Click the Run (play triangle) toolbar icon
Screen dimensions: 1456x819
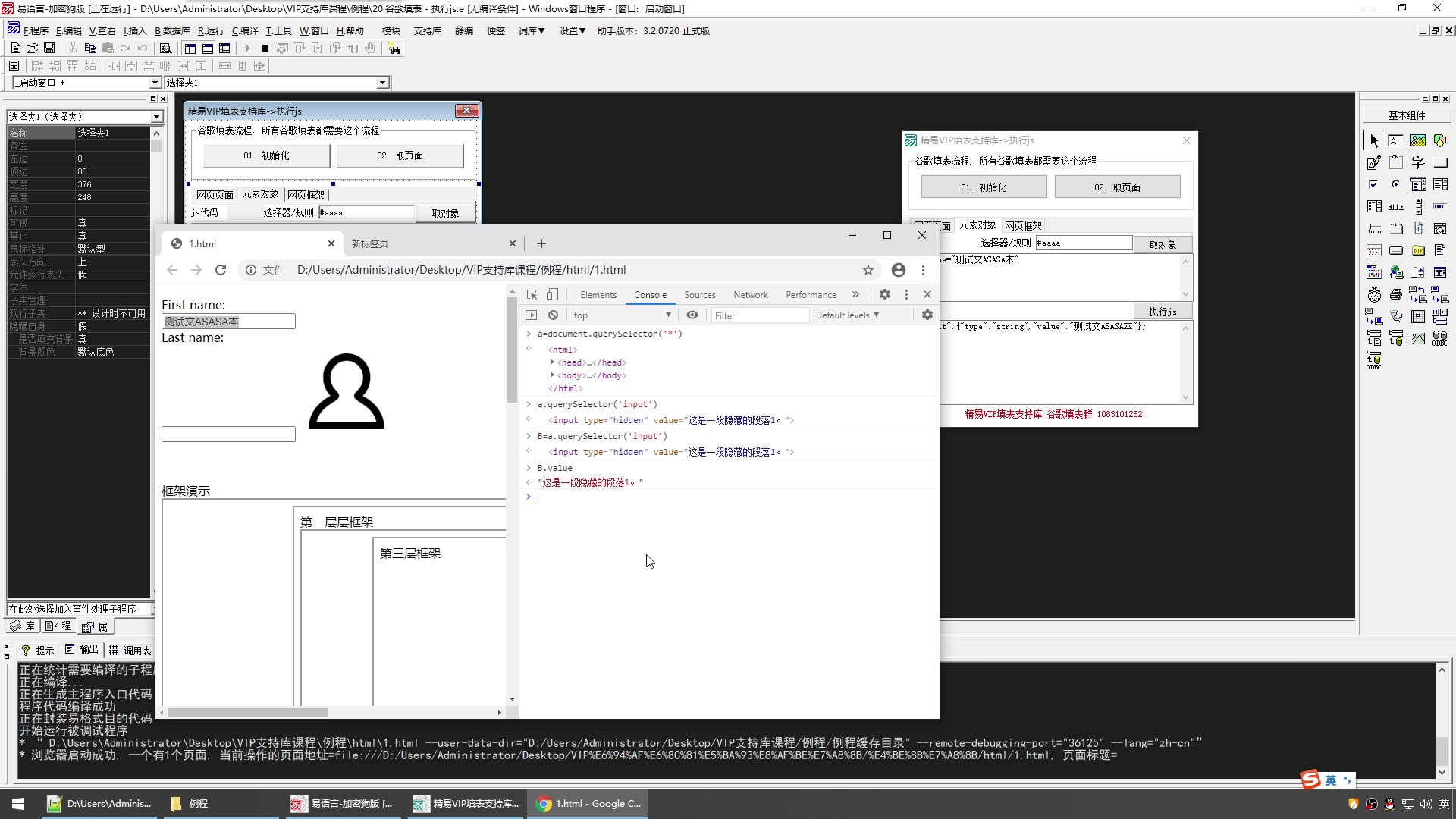click(x=247, y=49)
